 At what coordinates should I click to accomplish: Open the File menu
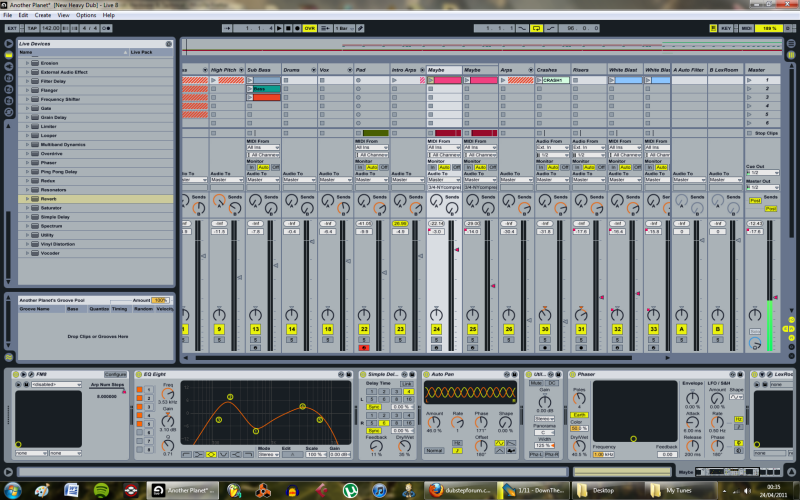tap(8, 15)
